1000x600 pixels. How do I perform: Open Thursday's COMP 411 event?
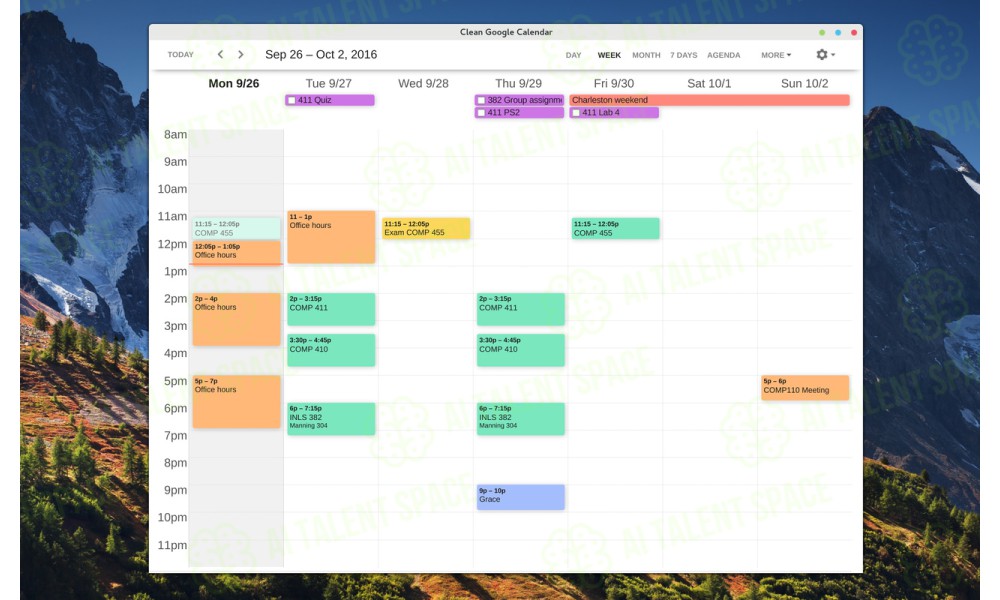click(x=520, y=309)
